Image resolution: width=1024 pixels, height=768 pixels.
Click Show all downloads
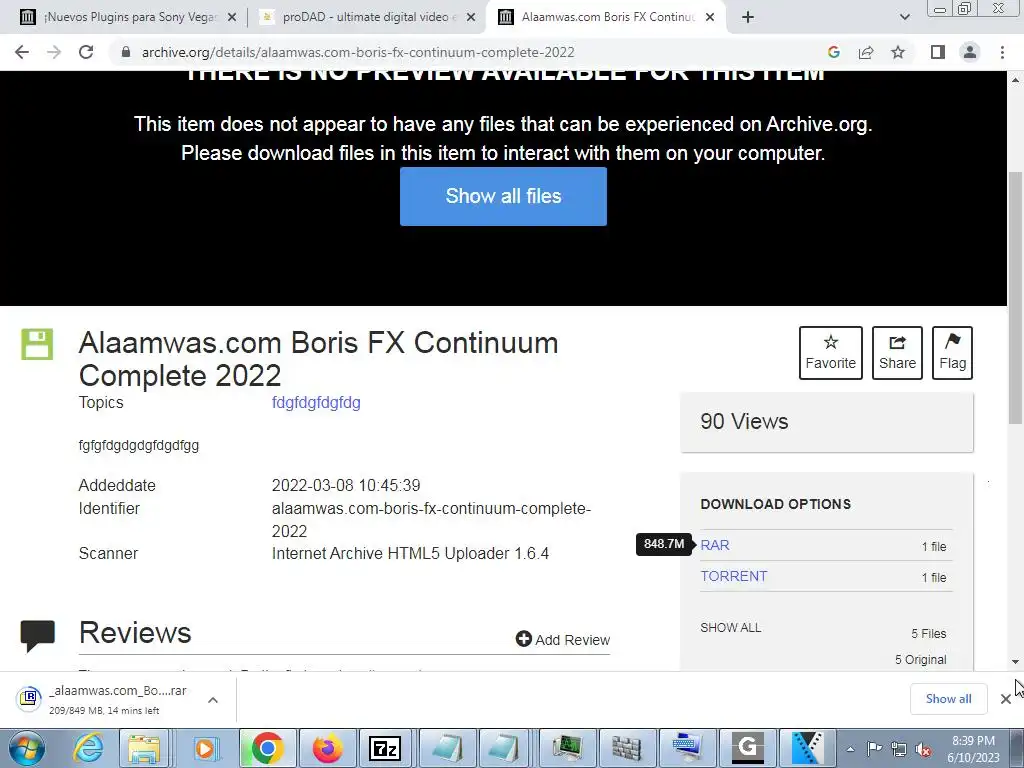tap(948, 699)
